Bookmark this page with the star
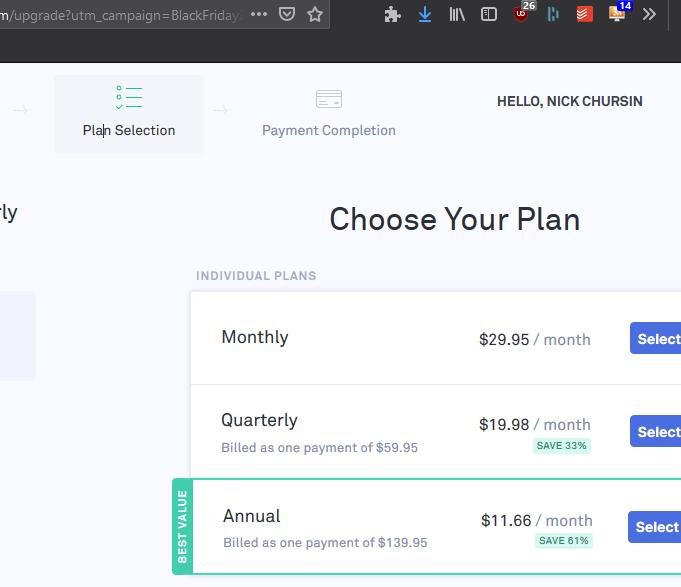Screen dimensions: 681x587 pos(315,14)
